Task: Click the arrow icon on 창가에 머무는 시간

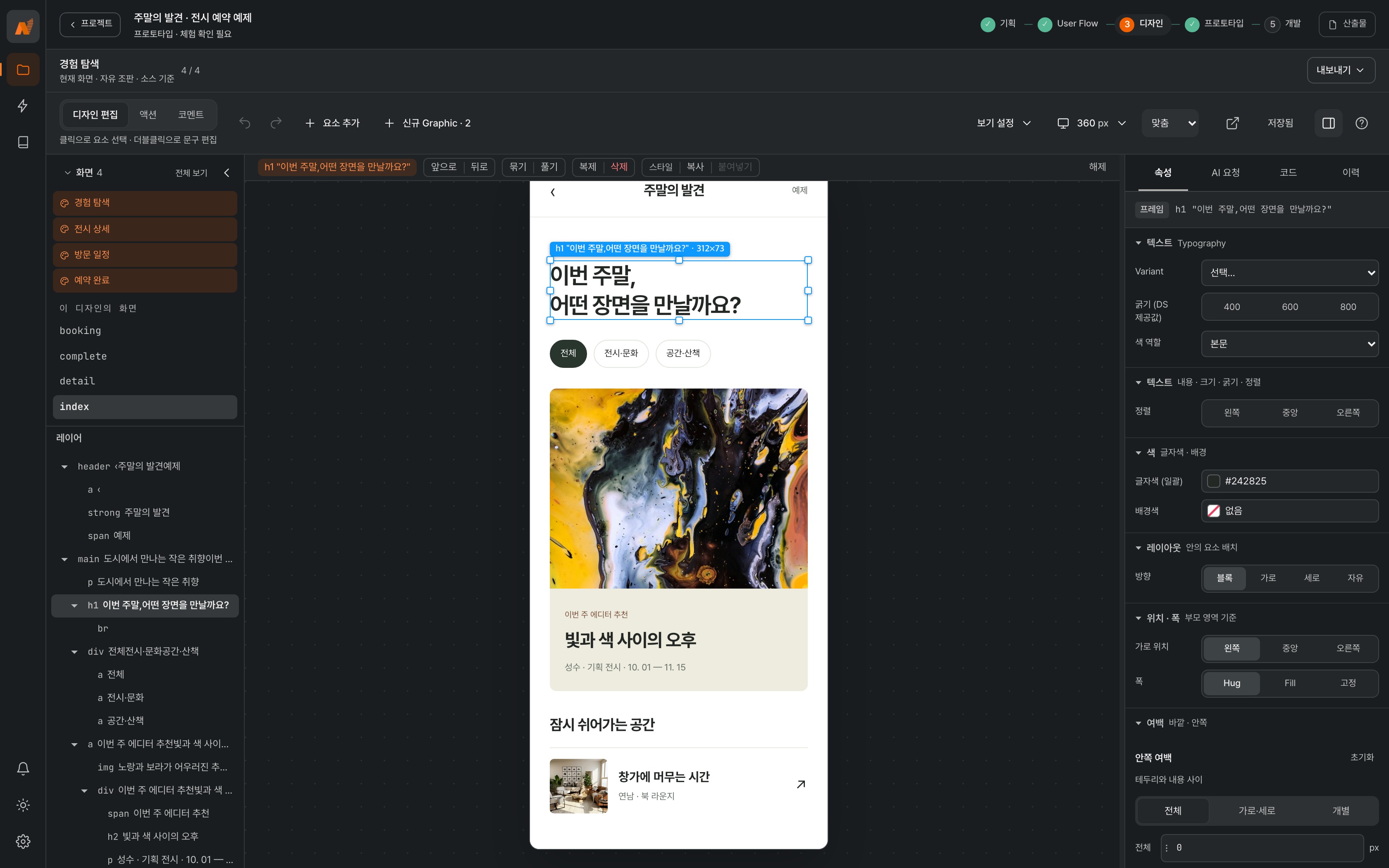Action: (x=801, y=784)
